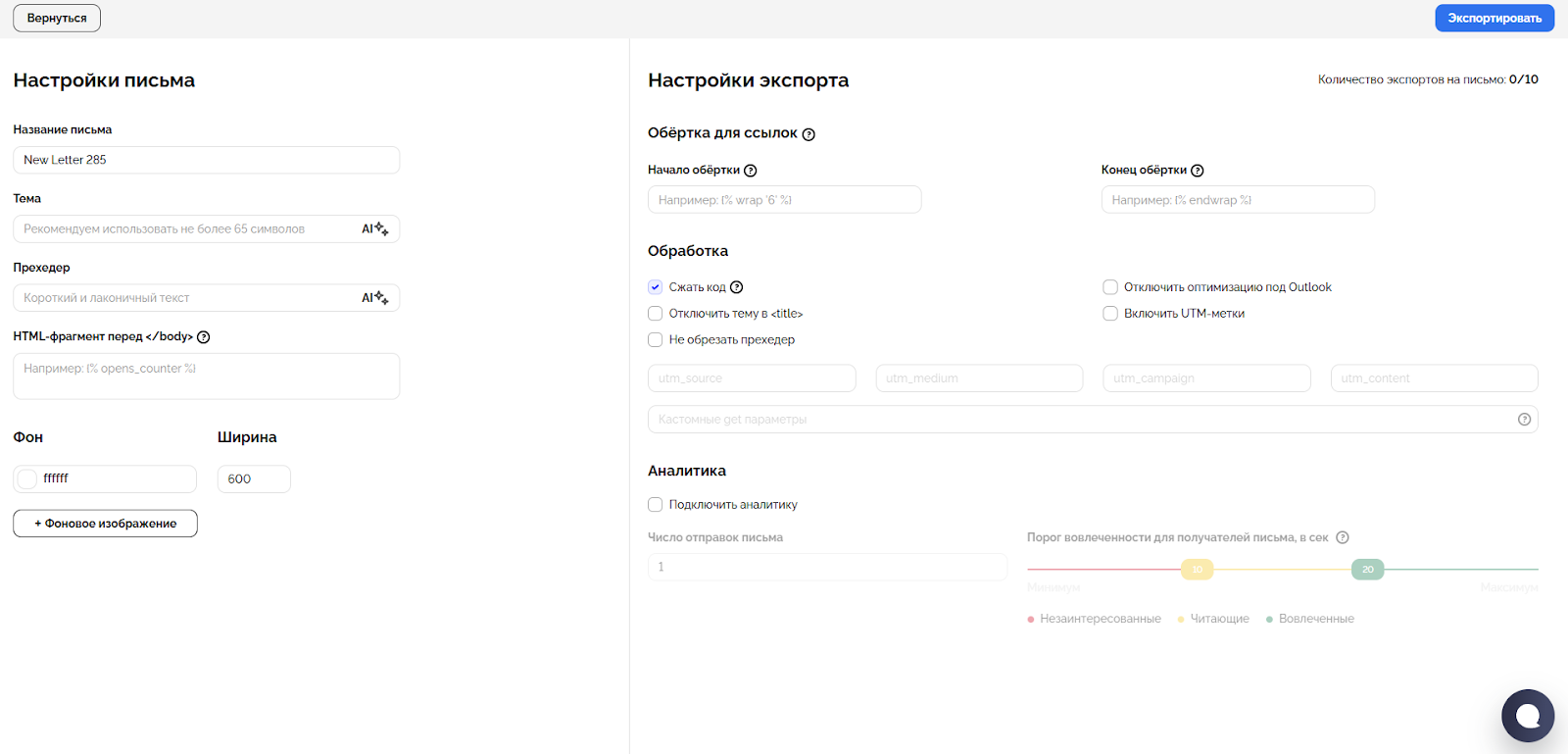Click help icon beside Обёртка для ссылок
1568x754 pixels.
(x=808, y=134)
